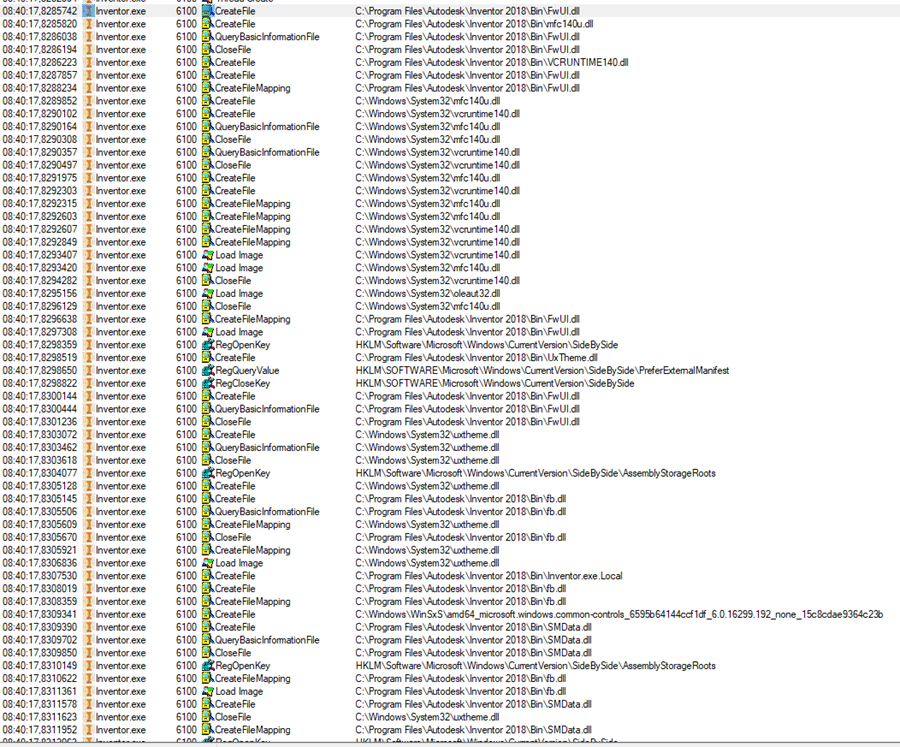The width and height of the screenshot is (900, 747).
Task: Click the Load Image icon at 08:40:17,8293407
Action: [x=208, y=254]
